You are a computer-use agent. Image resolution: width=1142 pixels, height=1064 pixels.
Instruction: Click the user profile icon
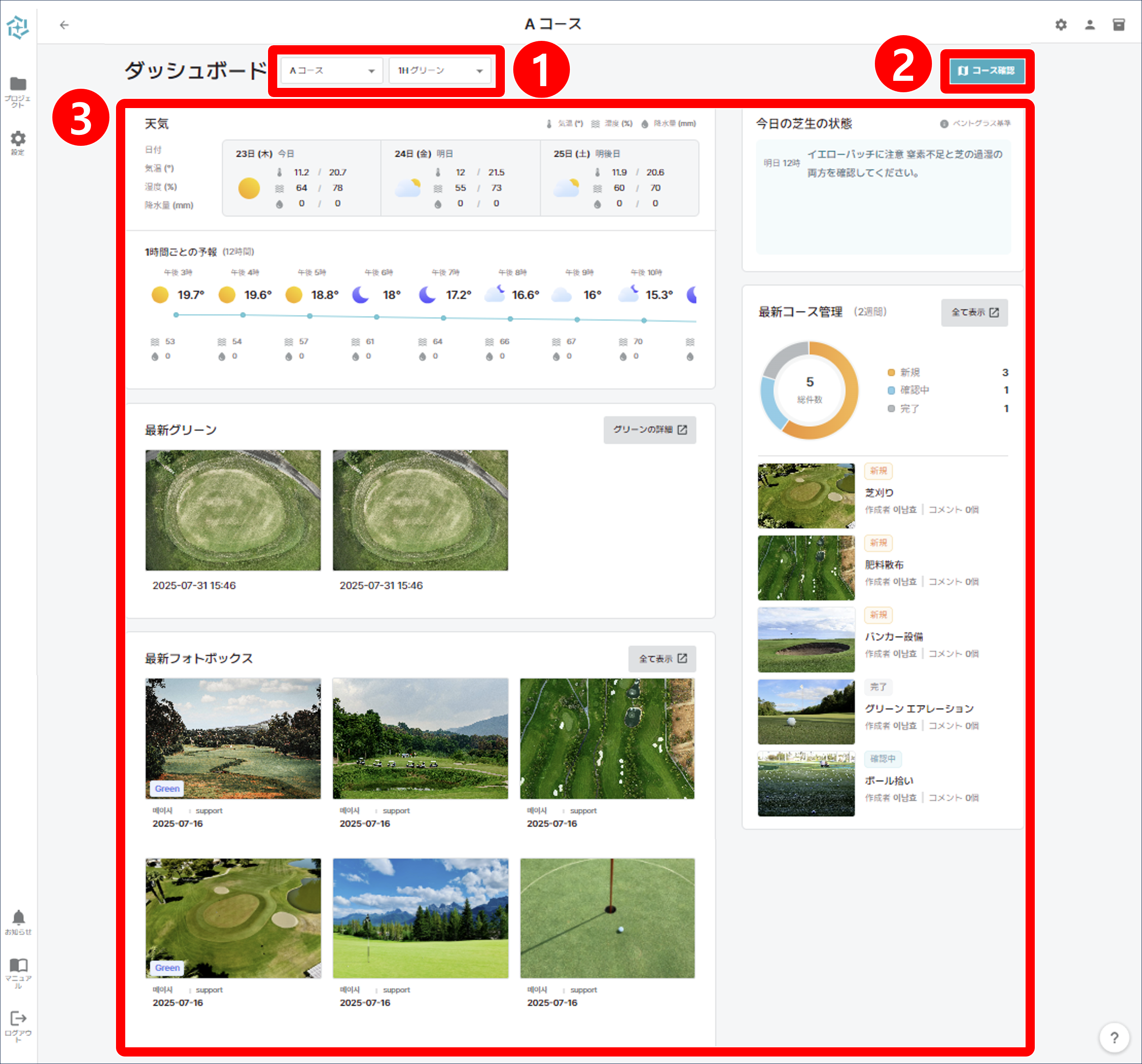point(1089,25)
